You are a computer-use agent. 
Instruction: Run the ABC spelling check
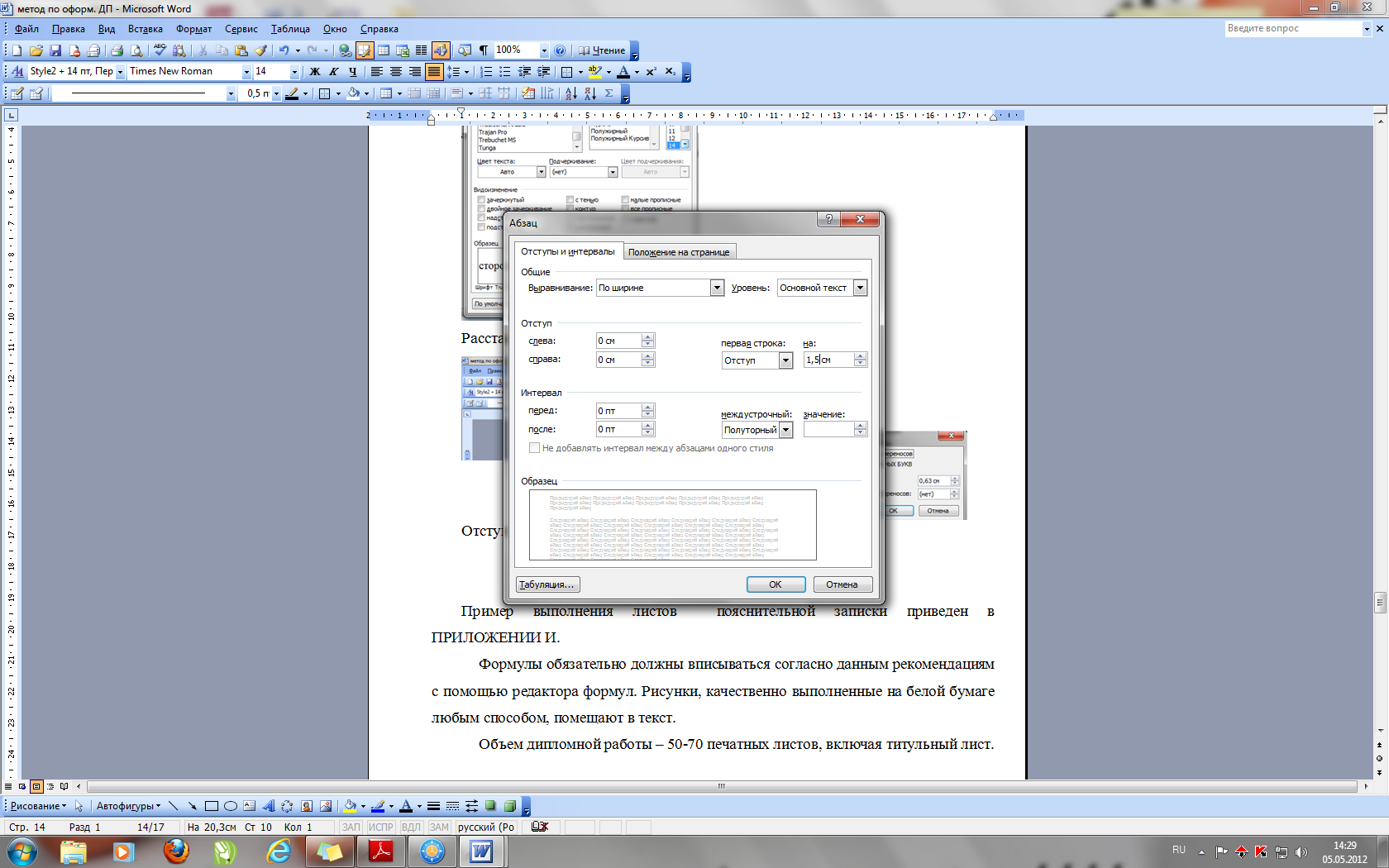pos(160,50)
